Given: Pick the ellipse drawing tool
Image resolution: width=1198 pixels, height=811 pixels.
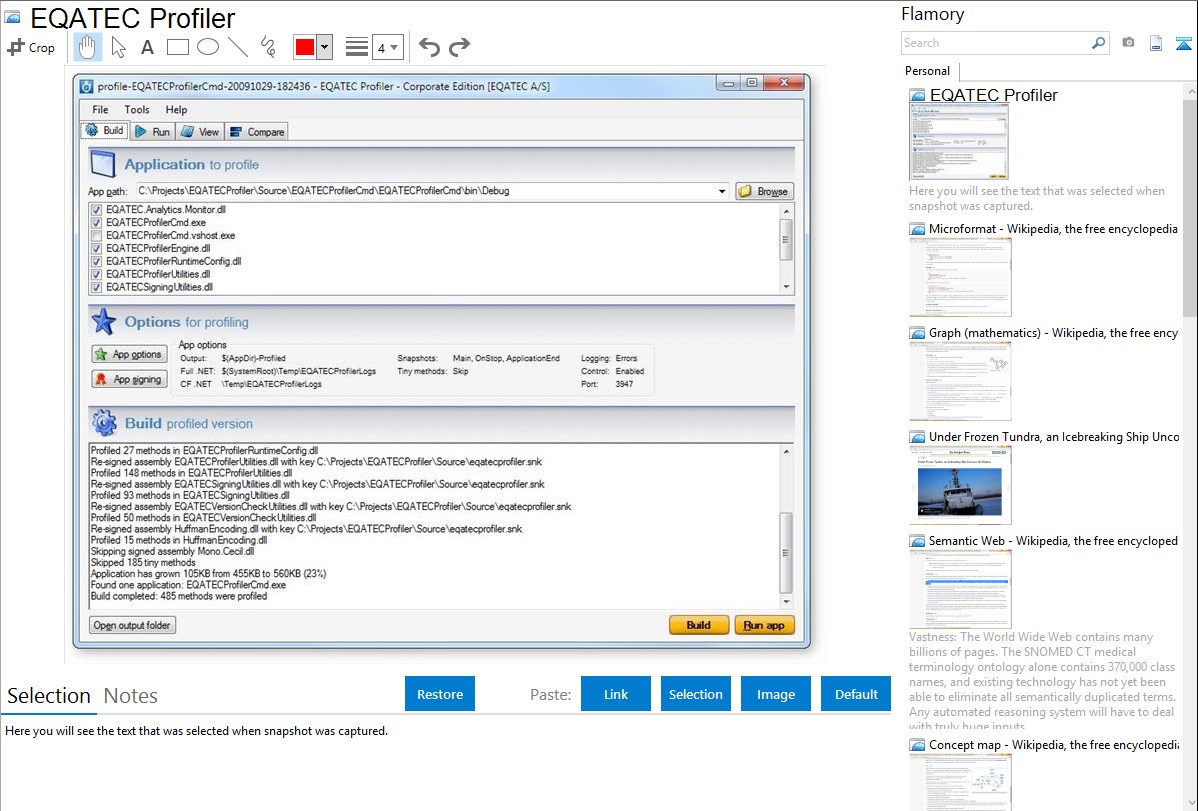Looking at the screenshot, I should coord(208,47).
